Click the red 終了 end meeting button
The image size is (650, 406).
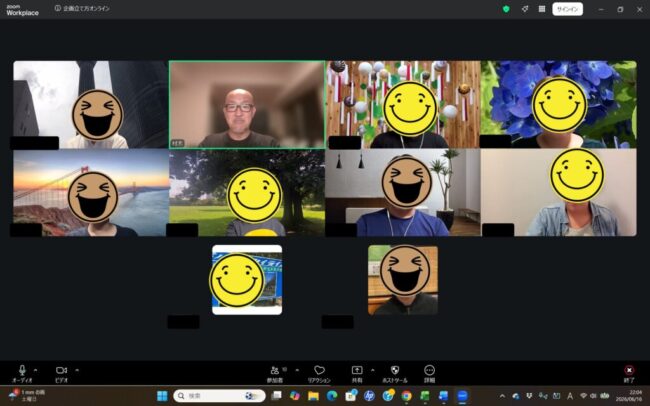tap(629, 373)
